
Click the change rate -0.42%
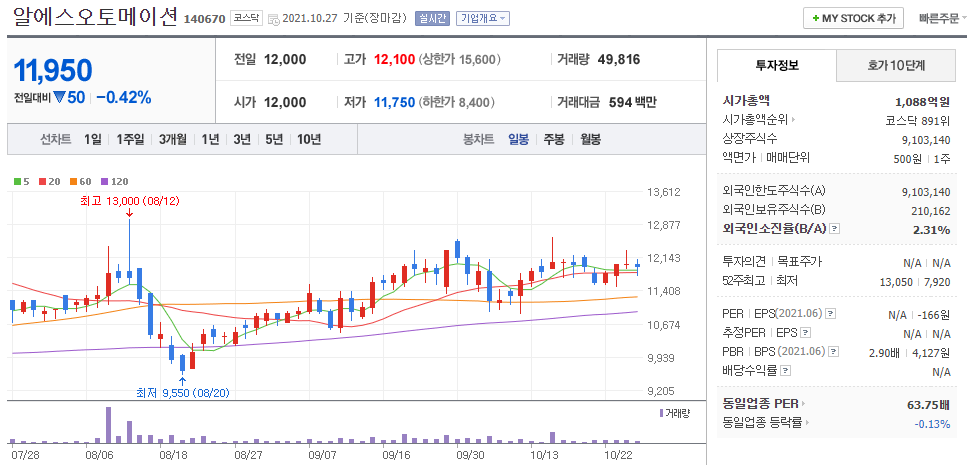(x=124, y=97)
